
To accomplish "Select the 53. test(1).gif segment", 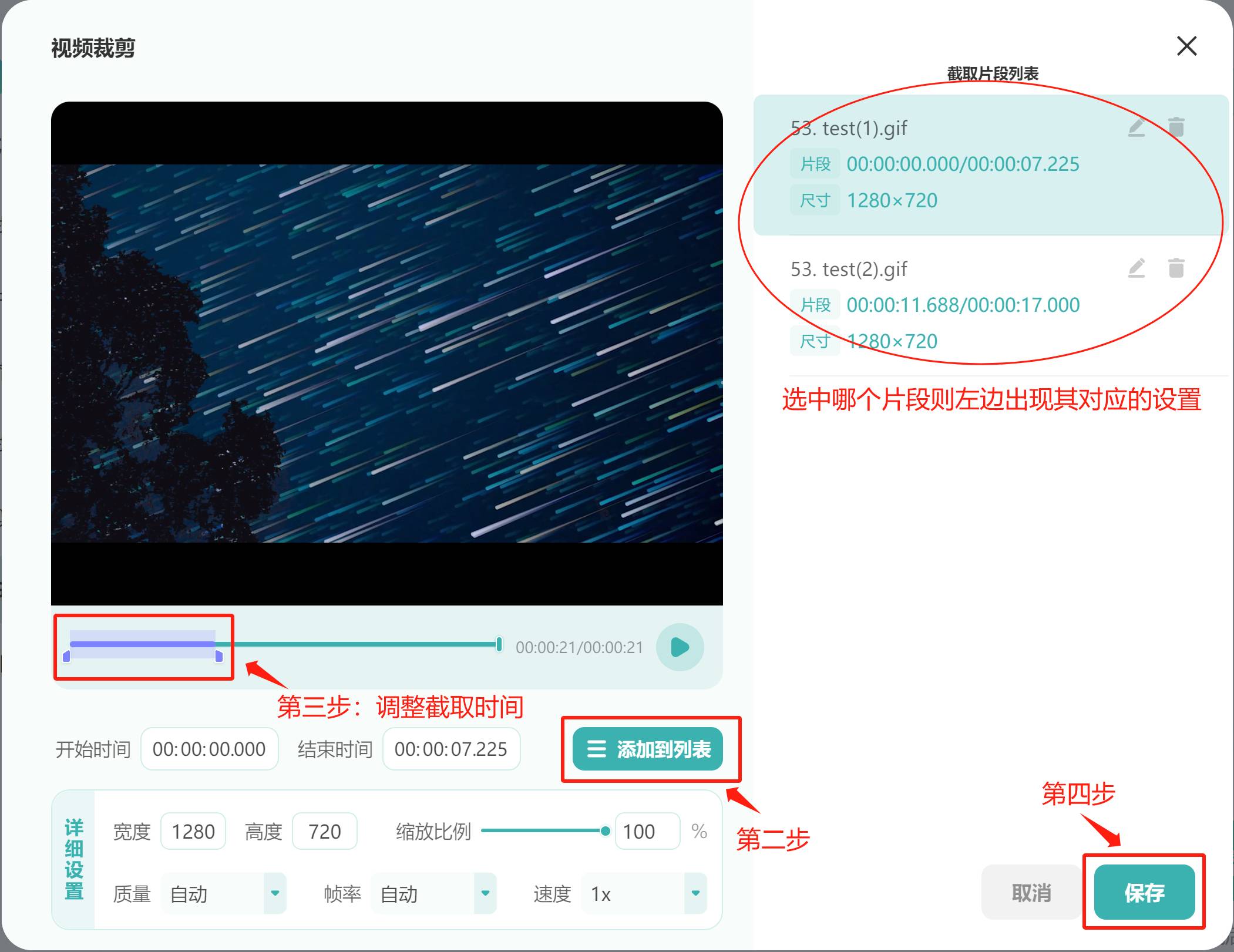I will 990,165.
